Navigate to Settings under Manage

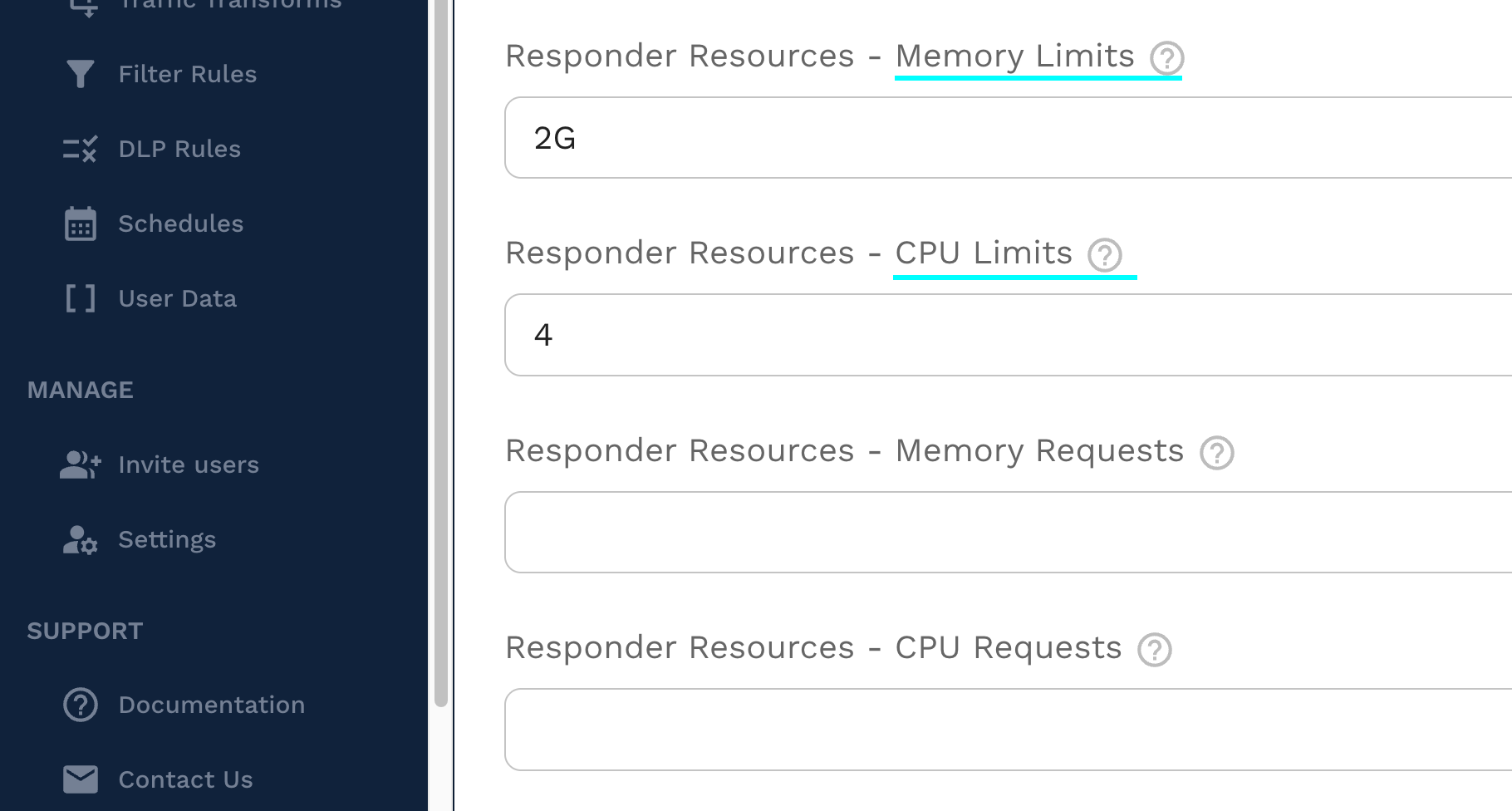click(167, 539)
